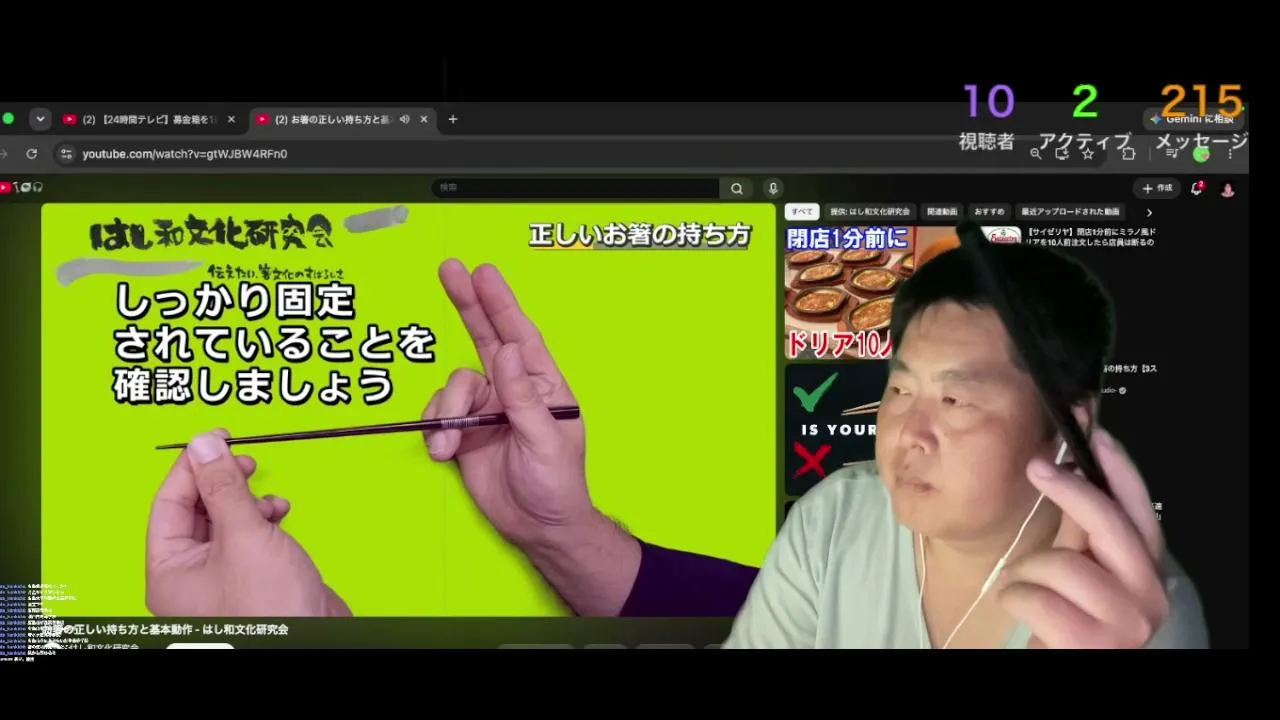Select the 提供: はし和文化研究会 chip
This screenshot has height=720, width=1280.
click(x=870, y=212)
